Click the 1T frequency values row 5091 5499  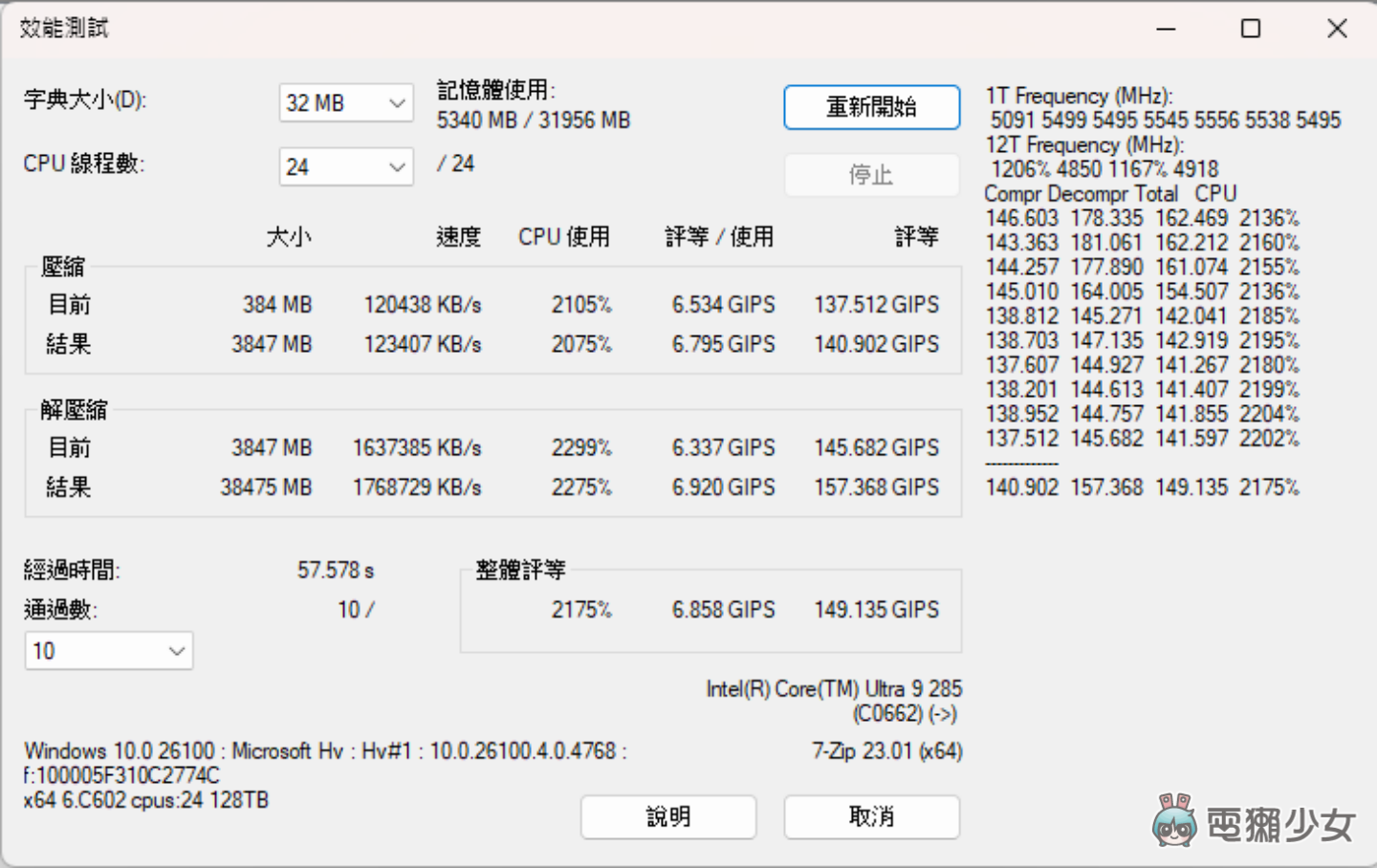[x=1166, y=120]
